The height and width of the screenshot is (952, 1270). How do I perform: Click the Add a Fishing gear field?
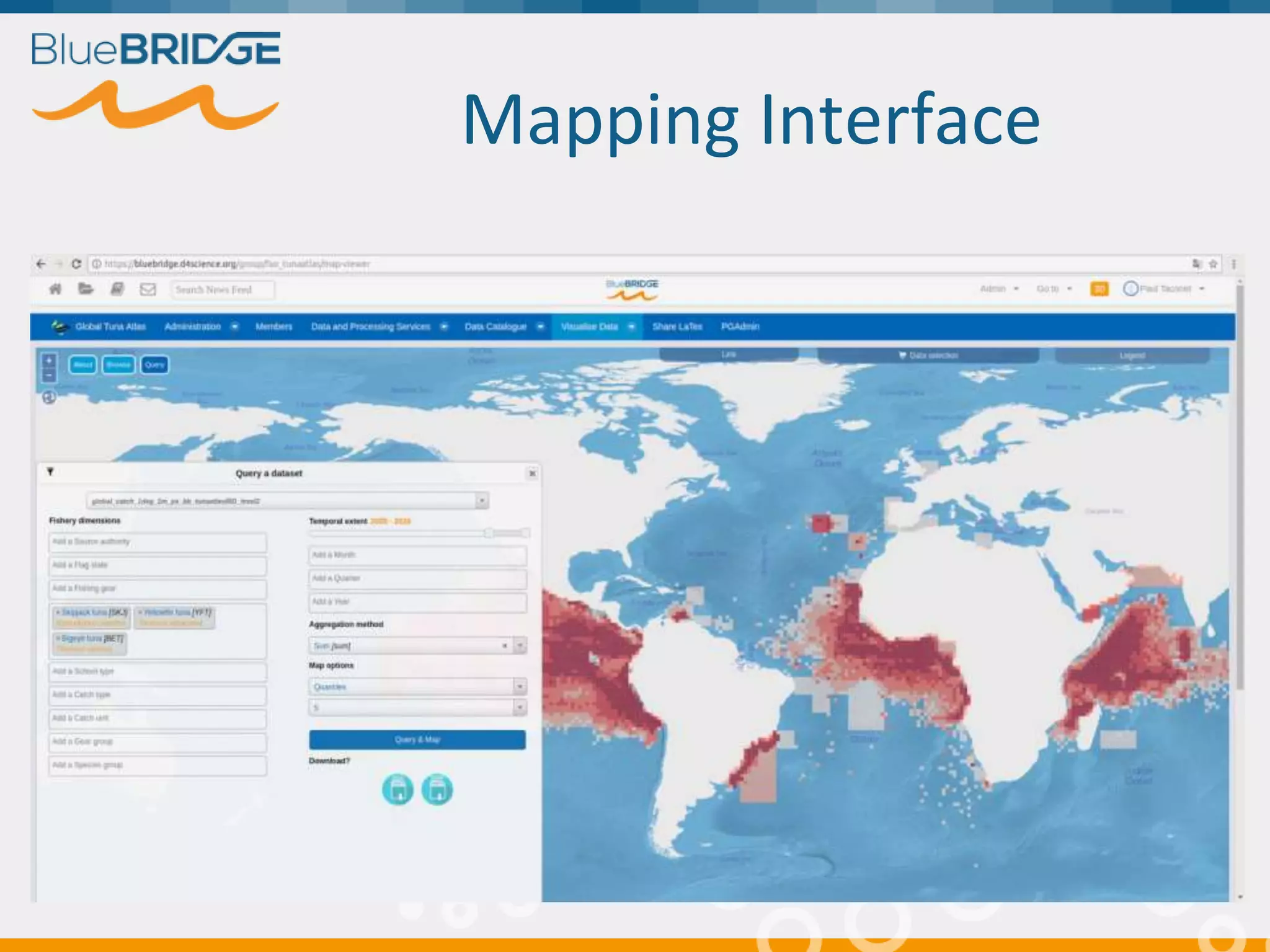(158, 588)
